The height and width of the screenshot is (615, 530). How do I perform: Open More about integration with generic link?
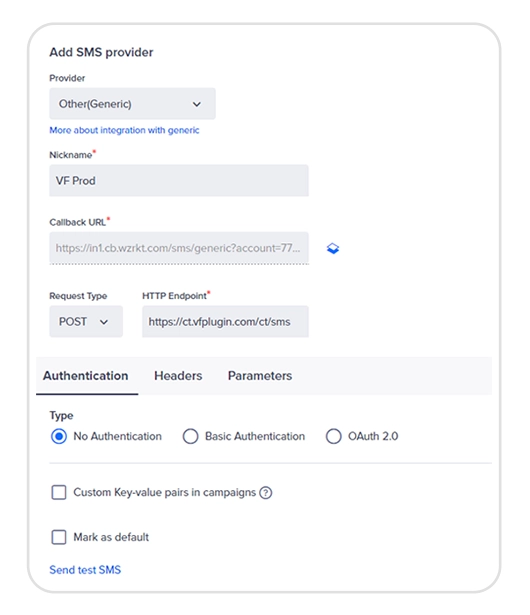pyautogui.click(x=124, y=130)
